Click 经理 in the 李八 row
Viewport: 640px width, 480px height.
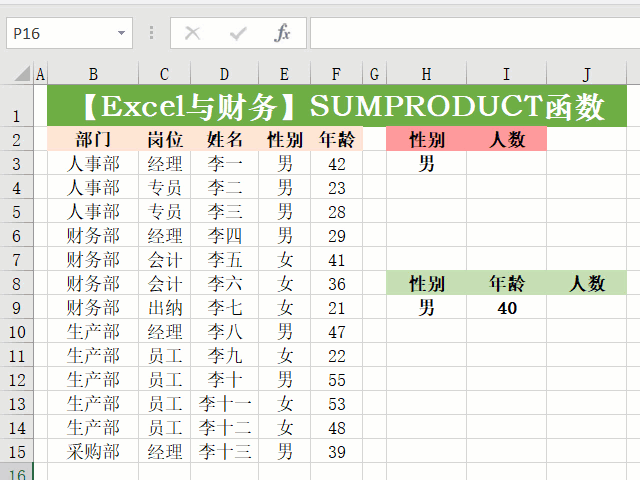coord(164,331)
